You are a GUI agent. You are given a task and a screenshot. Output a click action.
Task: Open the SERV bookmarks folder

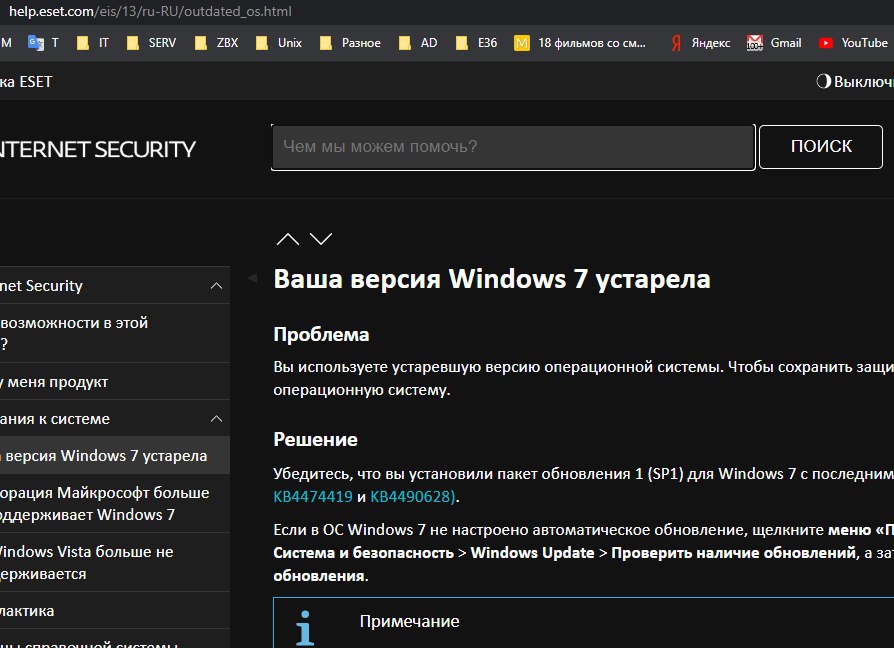tap(151, 43)
